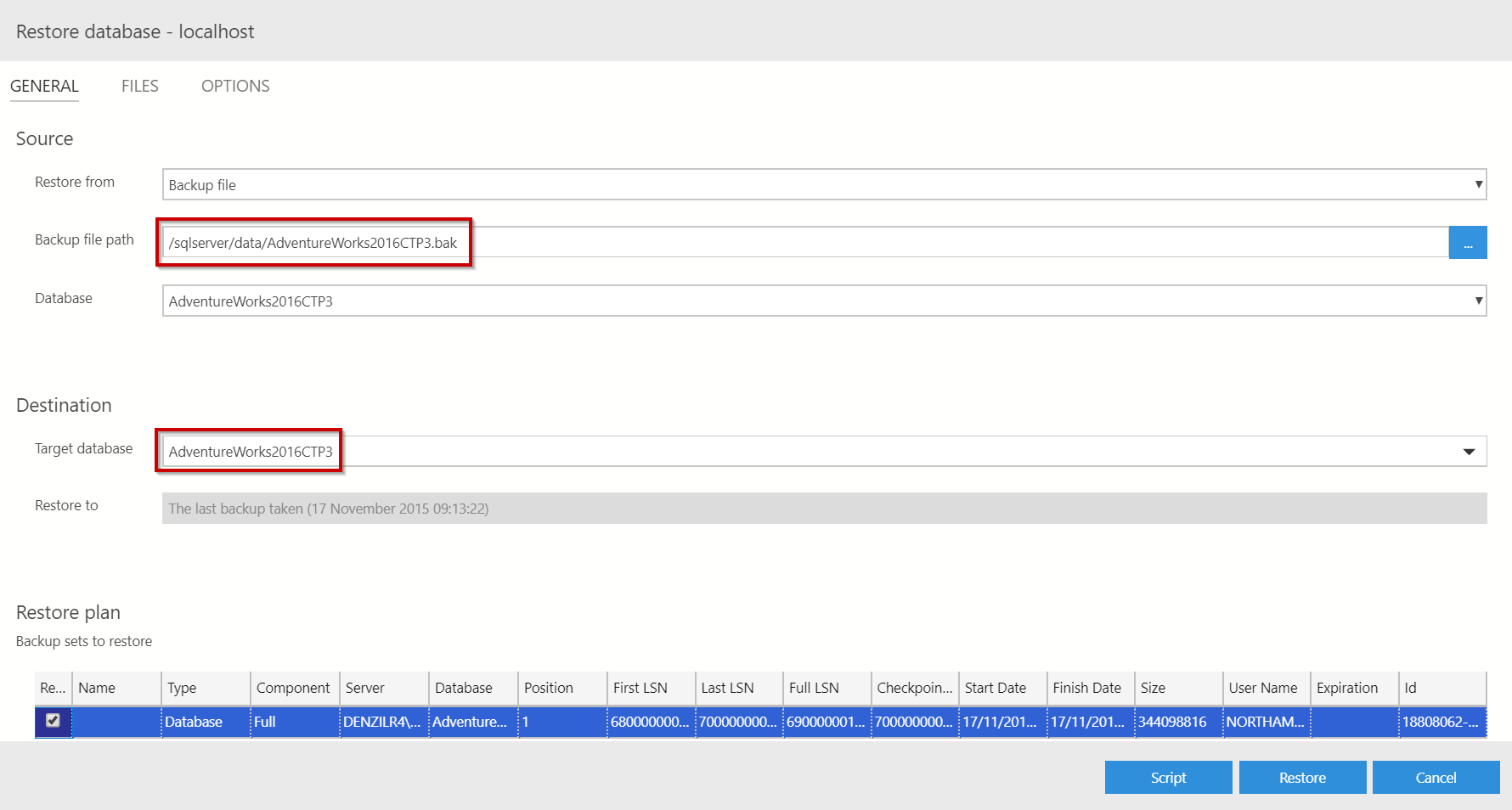Switch to the OPTIONS tab

(235, 86)
